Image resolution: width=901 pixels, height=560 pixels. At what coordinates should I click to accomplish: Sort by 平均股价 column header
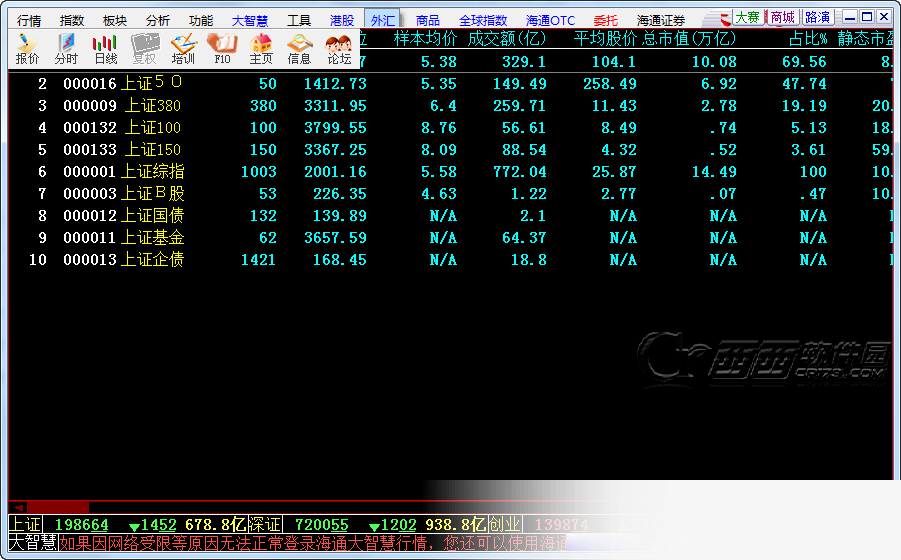[605, 39]
